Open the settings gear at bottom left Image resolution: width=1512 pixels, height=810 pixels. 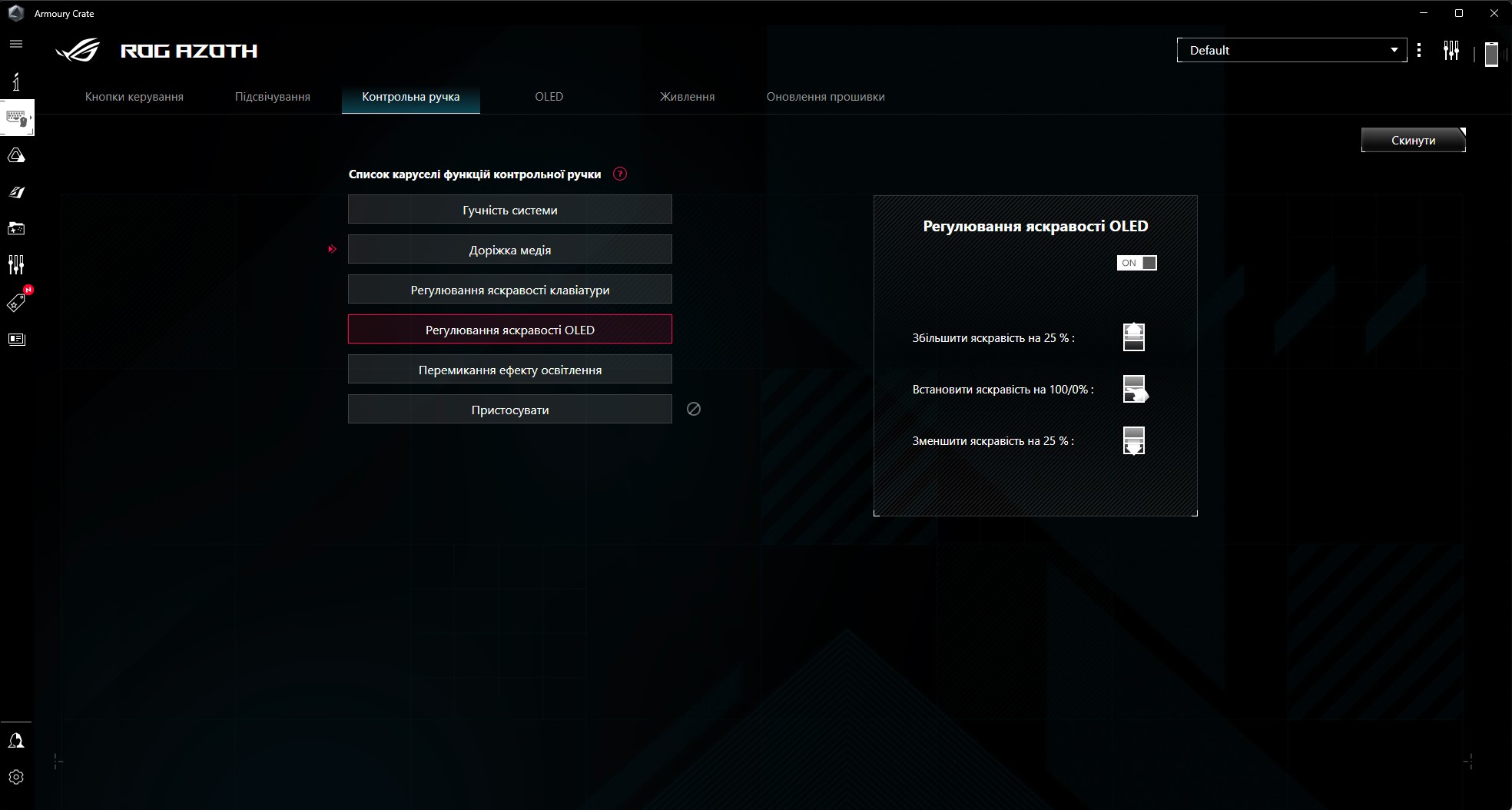tap(16, 777)
